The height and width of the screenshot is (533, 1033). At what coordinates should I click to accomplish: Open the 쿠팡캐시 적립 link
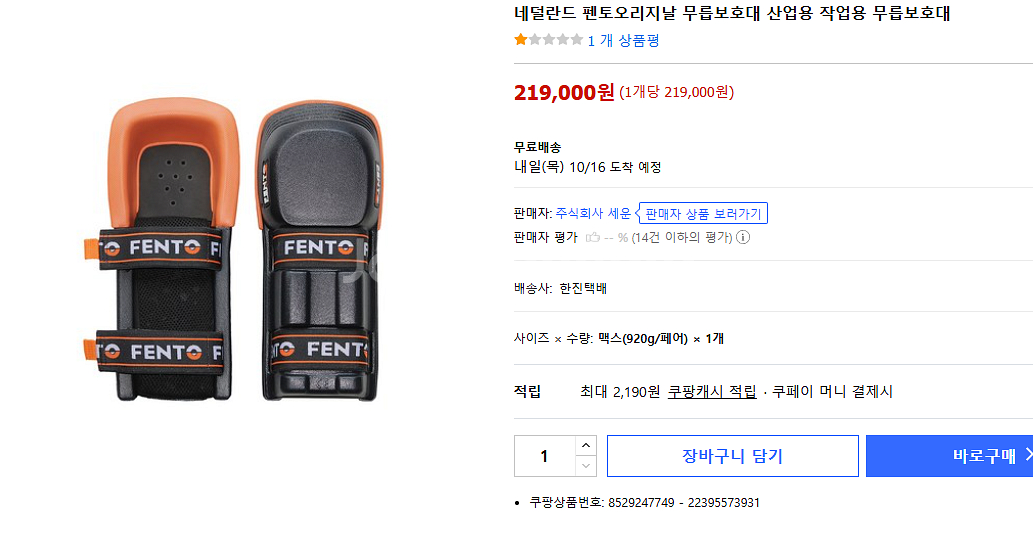pos(712,392)
